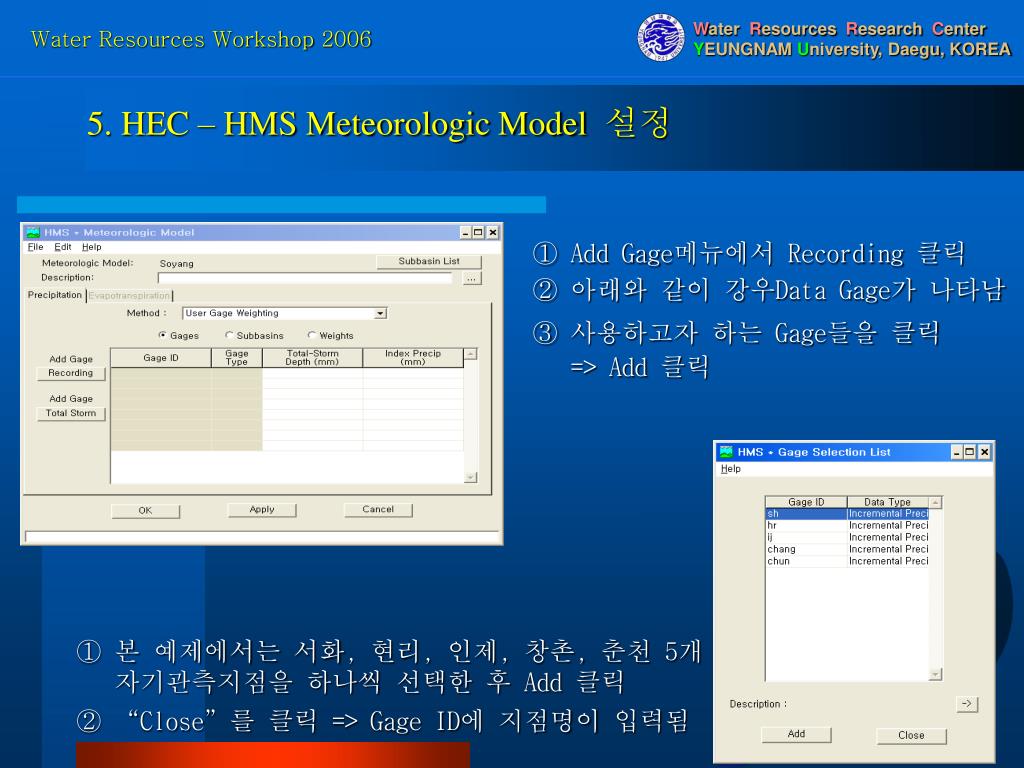Click the Total-Storm Depth (mm) column header
This screenshot has height=768, width=1024.
click(312, 358)
